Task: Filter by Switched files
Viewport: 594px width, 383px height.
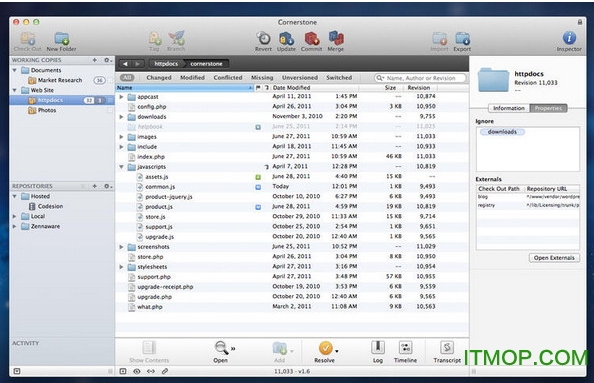Action: point(339,77)
